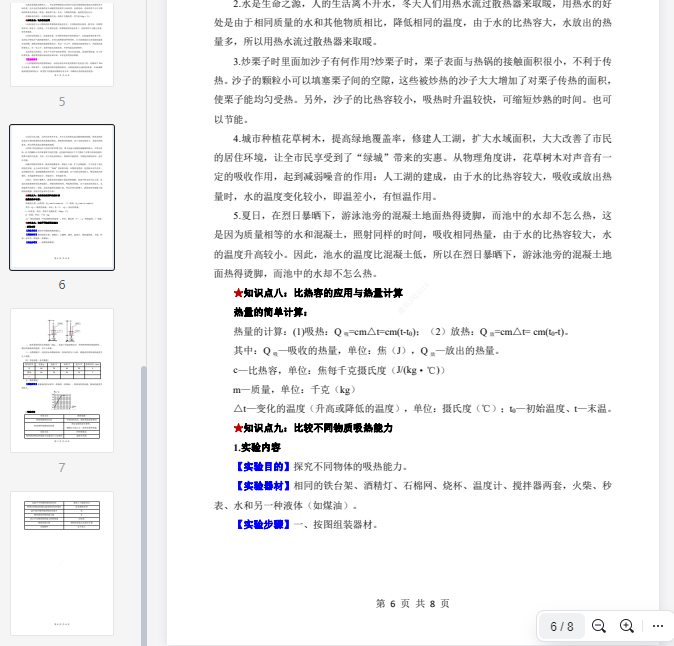Viewport: 674px width, 646px height.
Task: Click the thumbnail sidebar scrollbar handle
Action: [144, 500]
